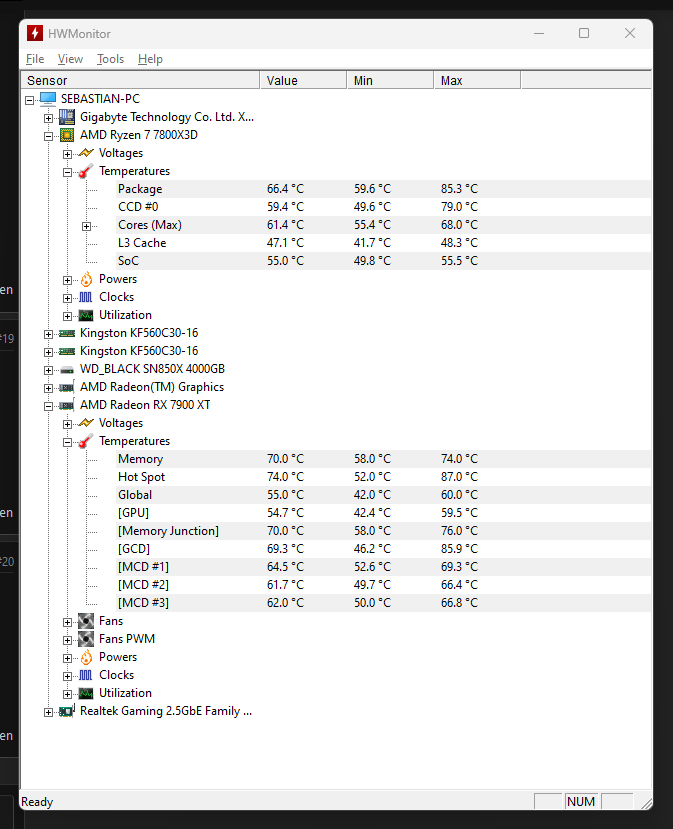Select the SoC temperature row
The image size is (673, 829).
(384, 261)
